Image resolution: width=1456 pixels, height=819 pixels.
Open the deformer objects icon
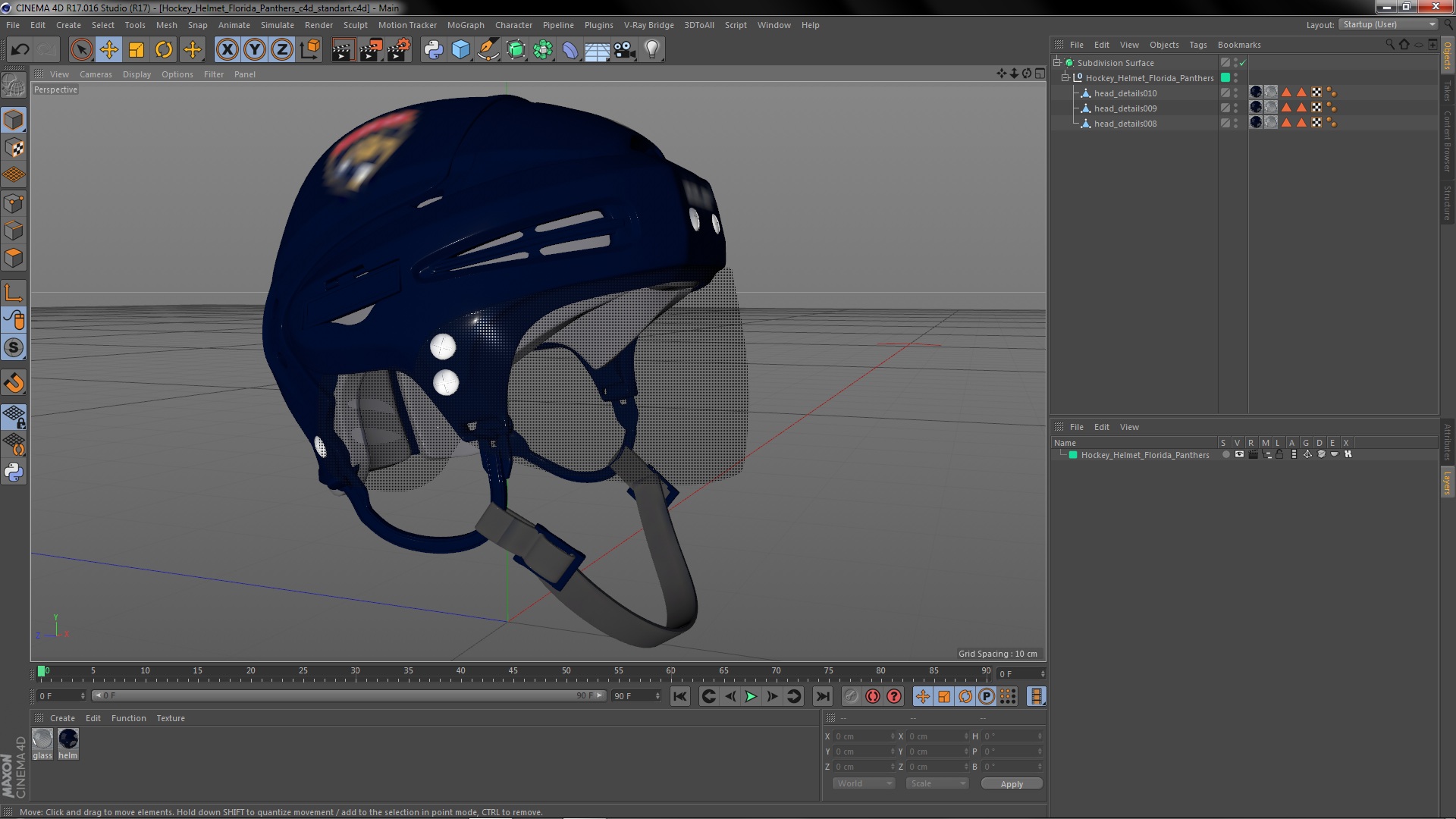[x=570, y=50]
